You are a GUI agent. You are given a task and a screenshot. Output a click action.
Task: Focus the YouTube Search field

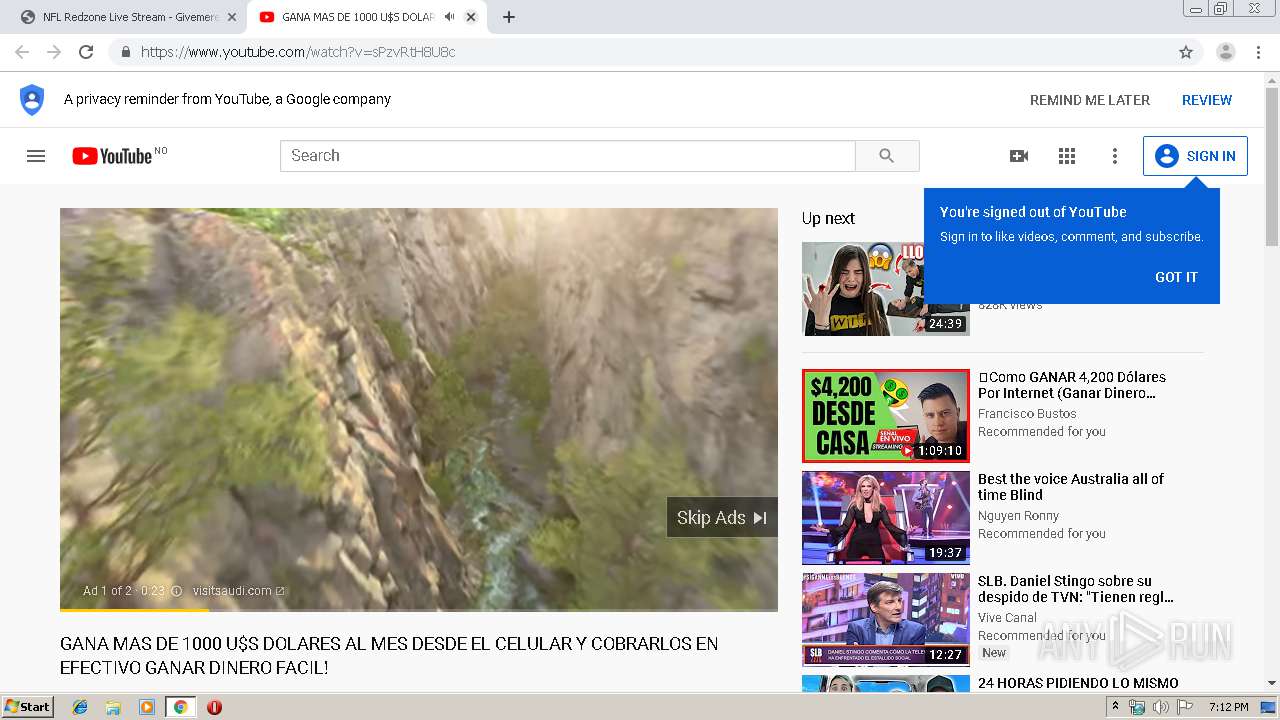pos(568,156)
